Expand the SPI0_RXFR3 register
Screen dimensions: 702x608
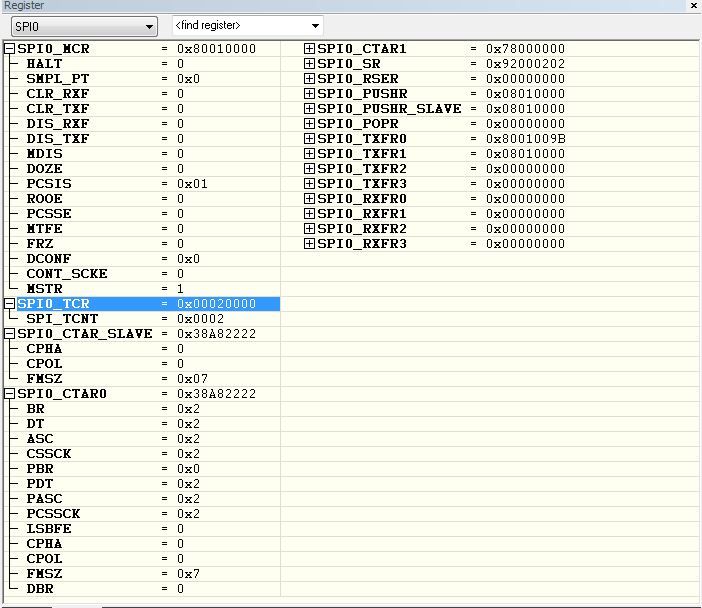pos(309,244)
